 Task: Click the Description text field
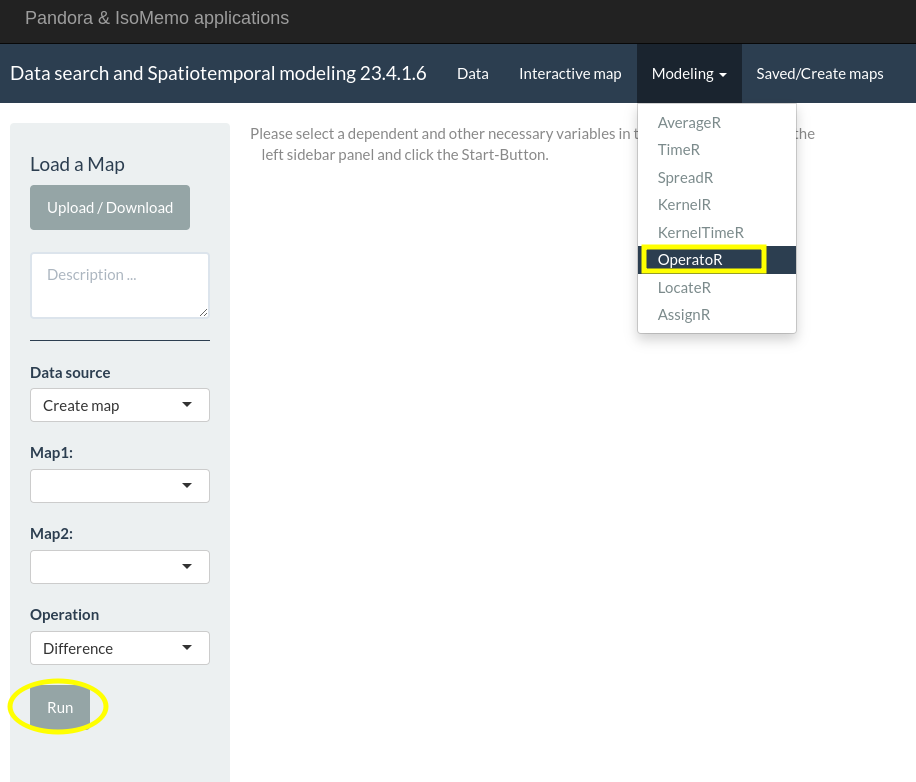[120, 285]
